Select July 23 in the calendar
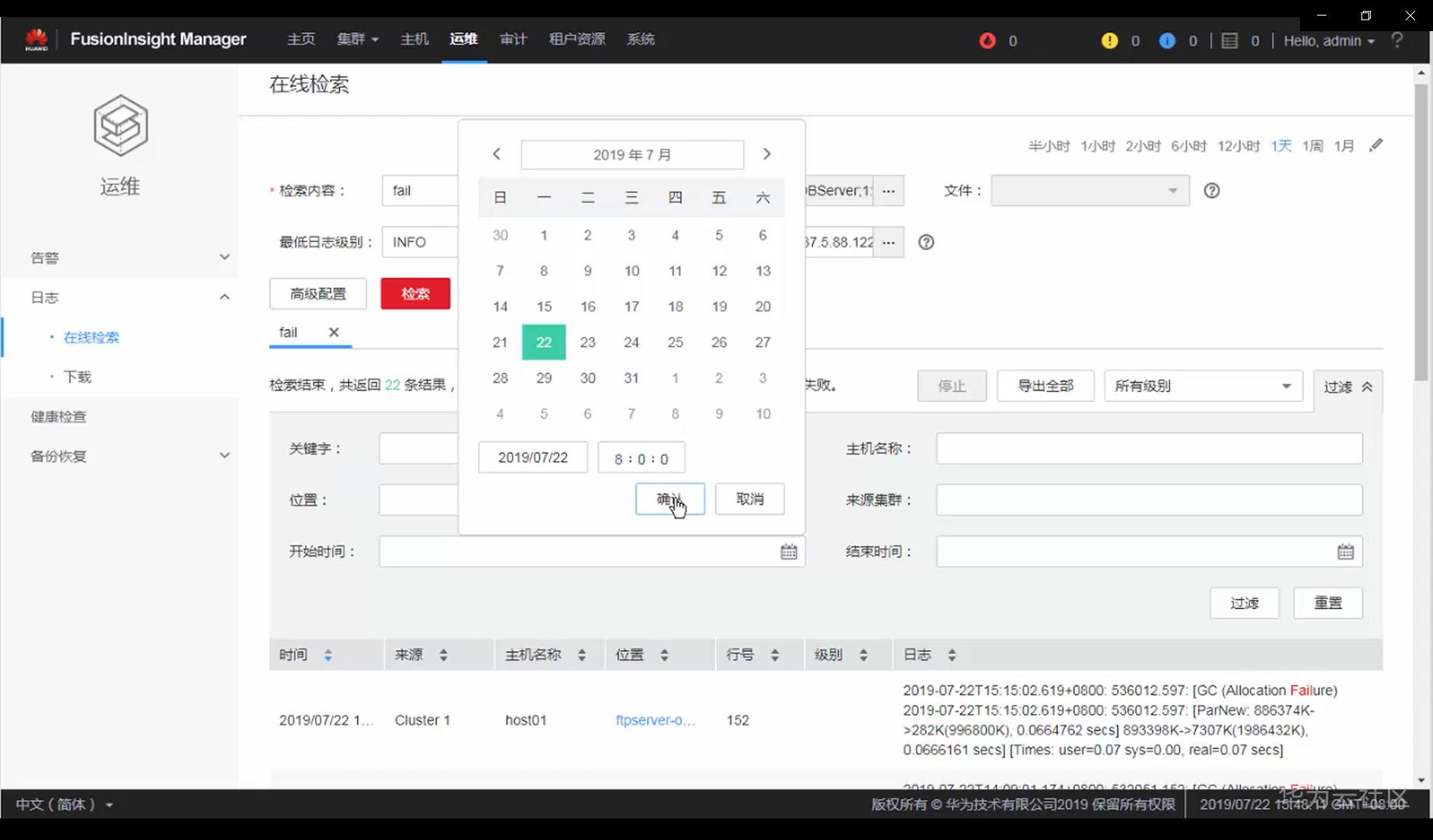This screenshot has height=840, width=1433. pos(587,342)
